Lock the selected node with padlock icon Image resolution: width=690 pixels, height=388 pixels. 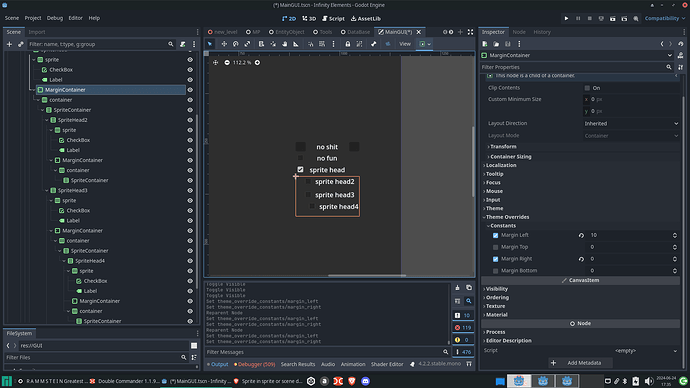348,44
